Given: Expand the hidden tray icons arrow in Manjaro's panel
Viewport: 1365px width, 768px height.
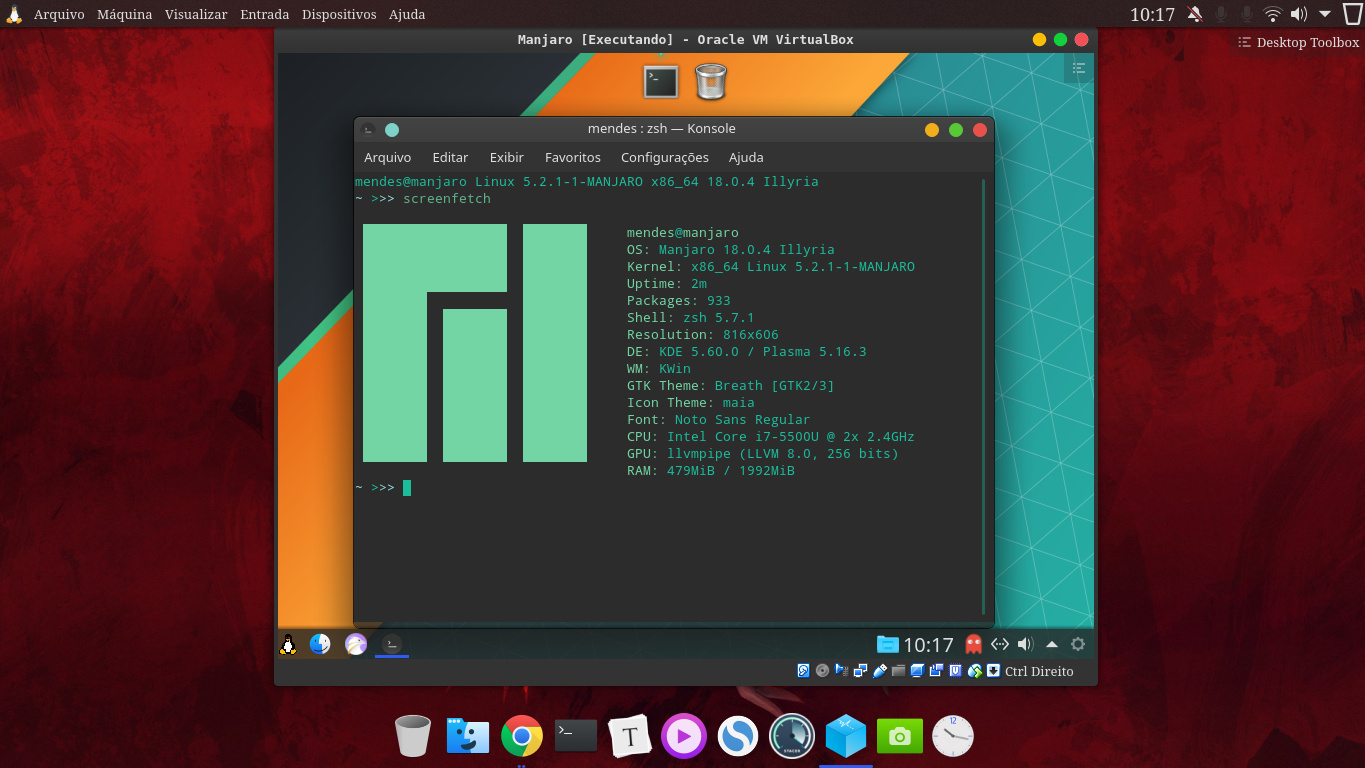Looking at the screenshot, I should coord(1052,645).
